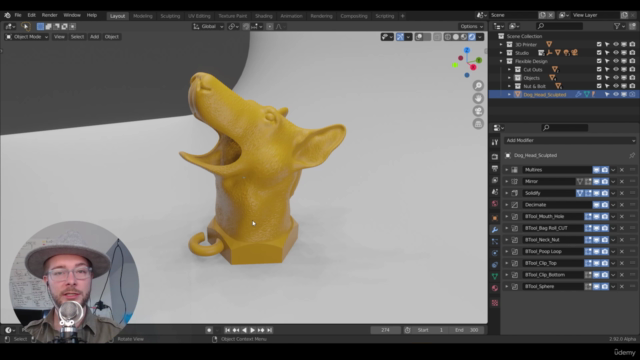
Task: Click the Blender logo menu icon
Action: pyautogui.click(x=7, y=15)
